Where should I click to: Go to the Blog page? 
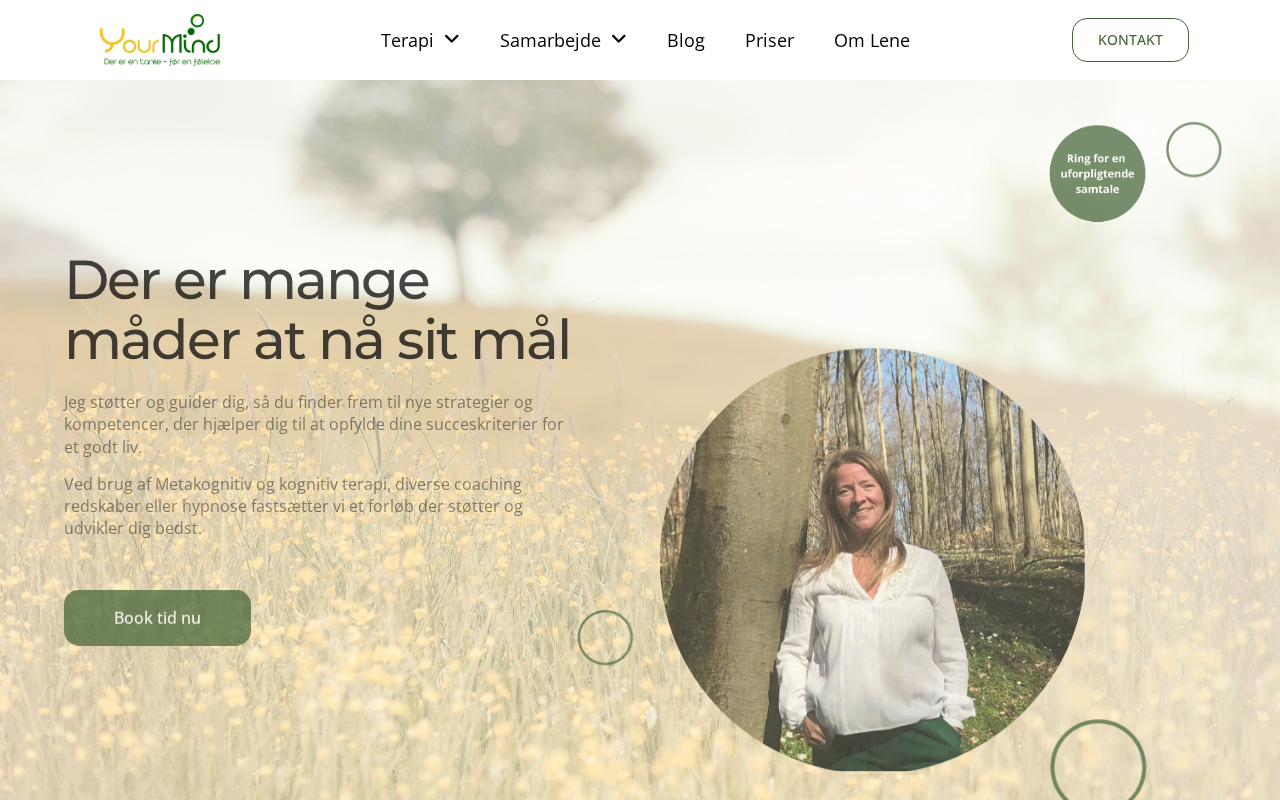coord(686,40)
